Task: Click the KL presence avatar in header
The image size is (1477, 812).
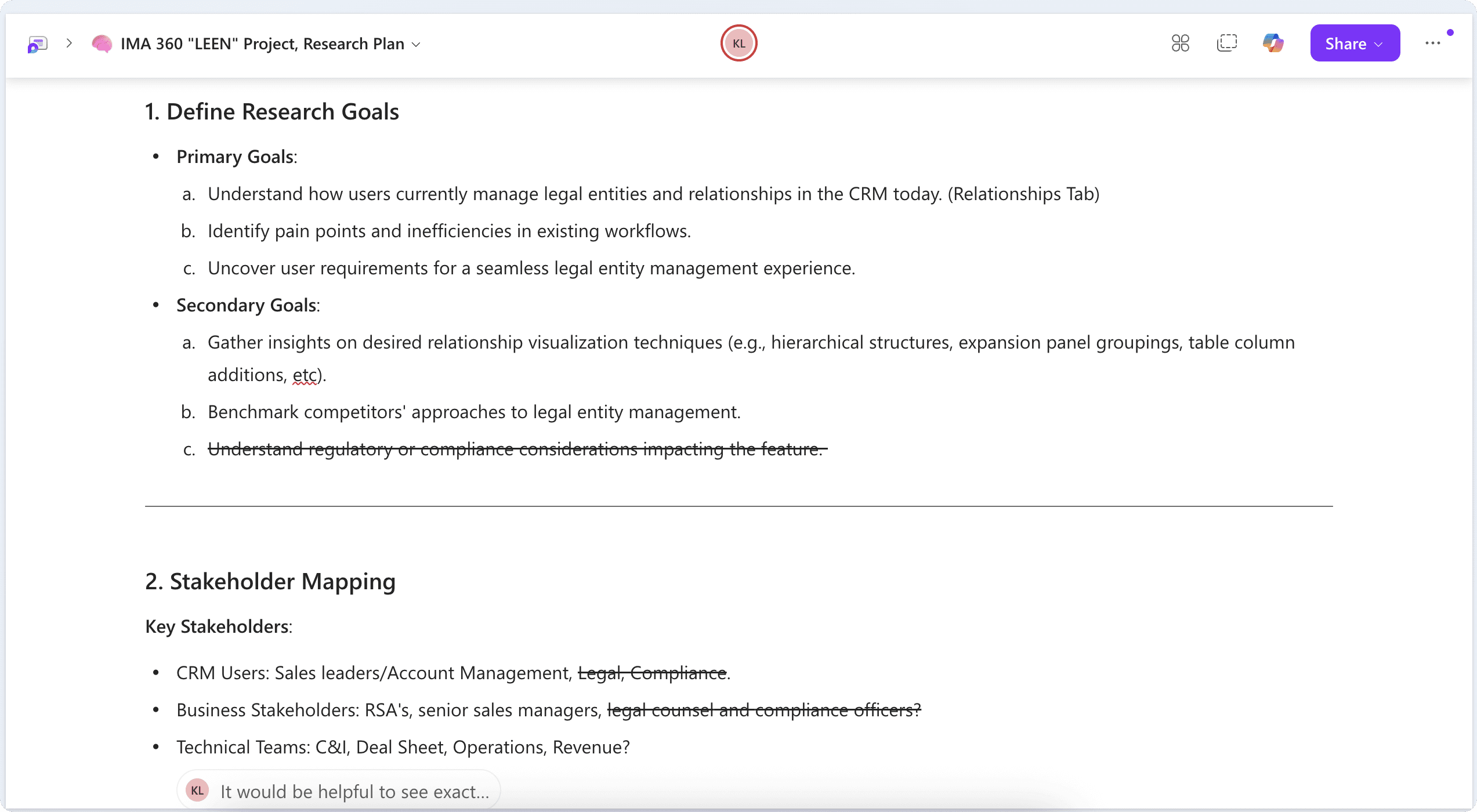Action: [x=738, y=43]
